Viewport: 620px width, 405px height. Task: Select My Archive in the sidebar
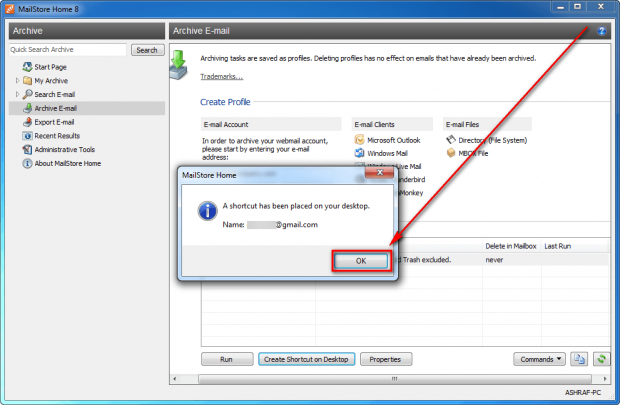51,81
